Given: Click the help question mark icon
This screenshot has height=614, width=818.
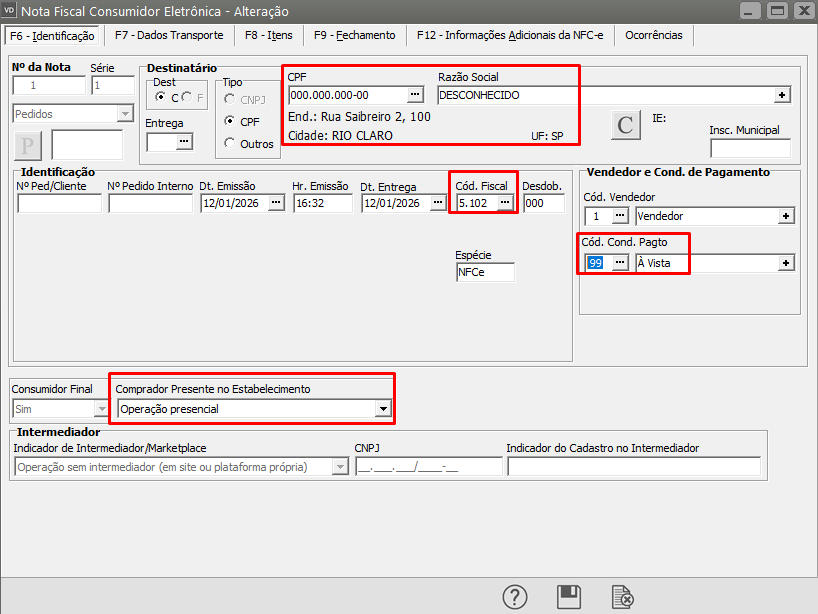Looking at the screenshot, I should click(x=515, y=597).
